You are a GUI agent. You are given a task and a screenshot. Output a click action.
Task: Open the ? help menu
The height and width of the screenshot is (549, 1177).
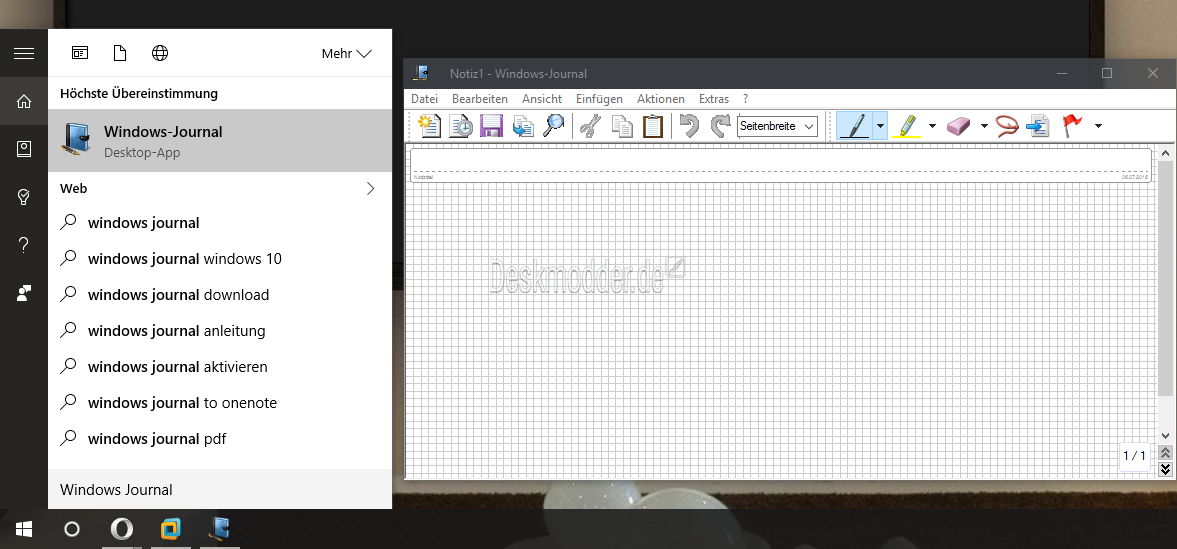745,98
